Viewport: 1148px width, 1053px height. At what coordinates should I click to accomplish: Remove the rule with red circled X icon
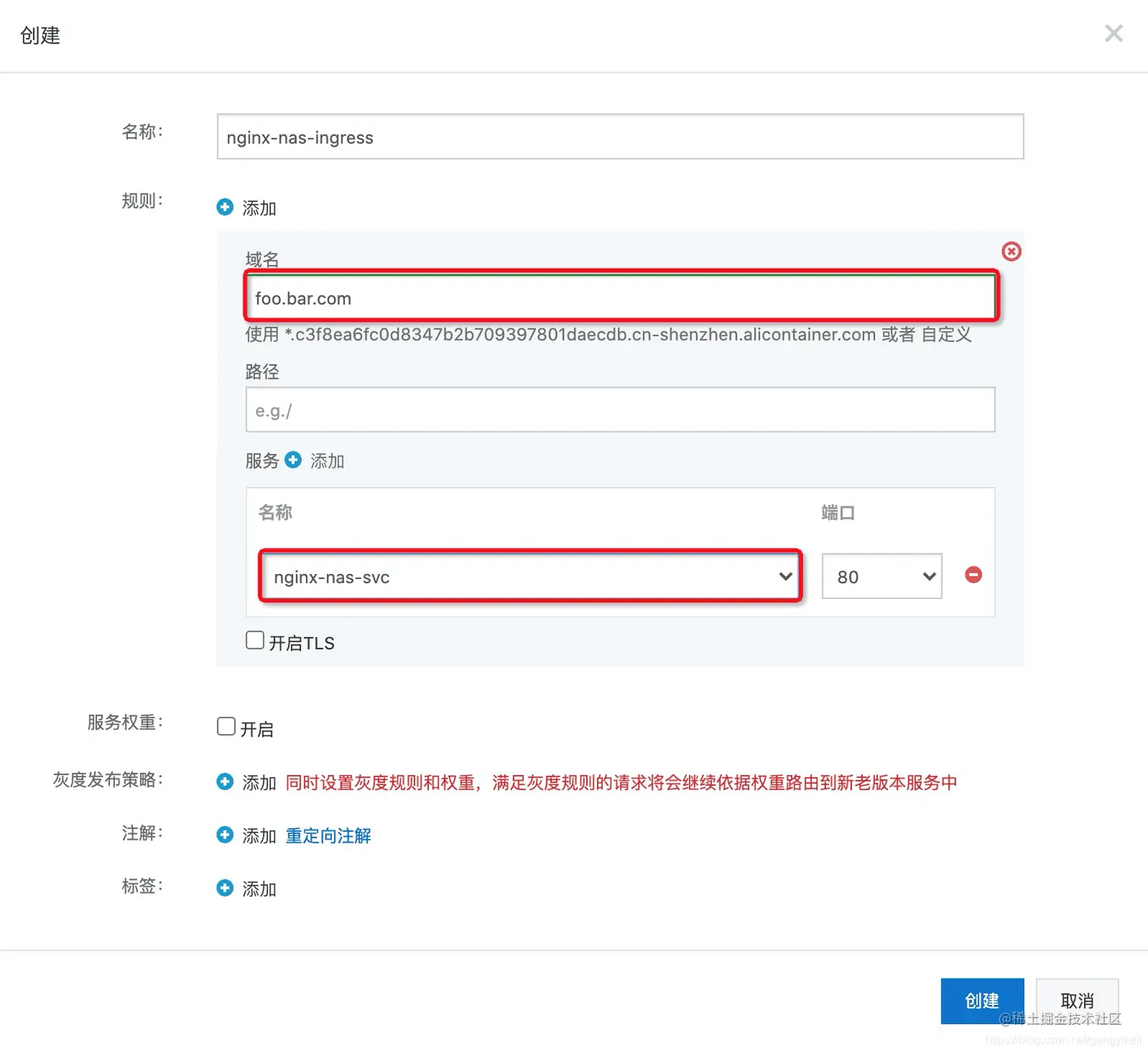(1011, 251)
